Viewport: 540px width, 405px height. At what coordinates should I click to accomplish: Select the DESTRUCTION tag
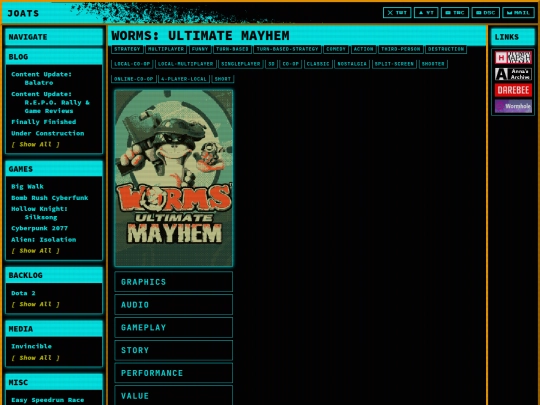point(446,49)
